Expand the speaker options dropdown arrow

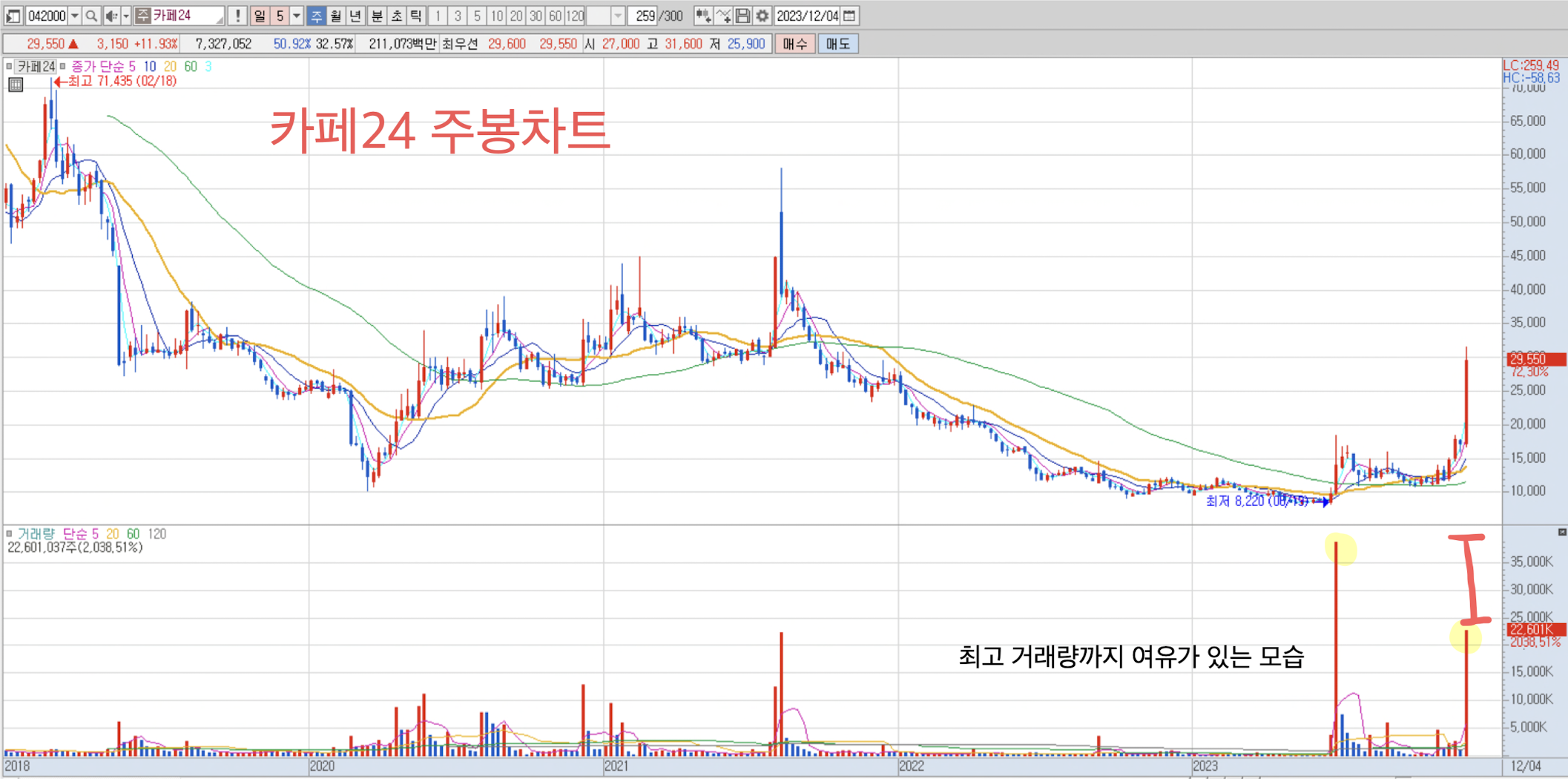pyautogui.click(x=125, y=16)
